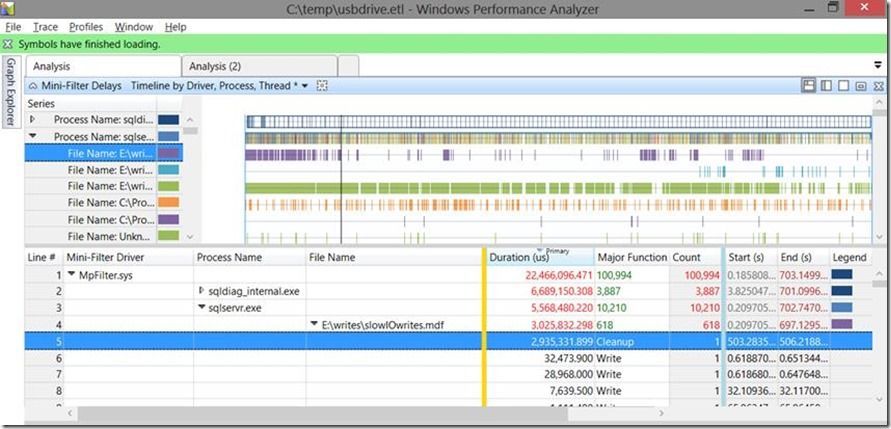Click the selection-zoom icon beside the preset dropdown
Image resolution: width=891 pixels, height=429 pixels.
click(x=322, y=86)
